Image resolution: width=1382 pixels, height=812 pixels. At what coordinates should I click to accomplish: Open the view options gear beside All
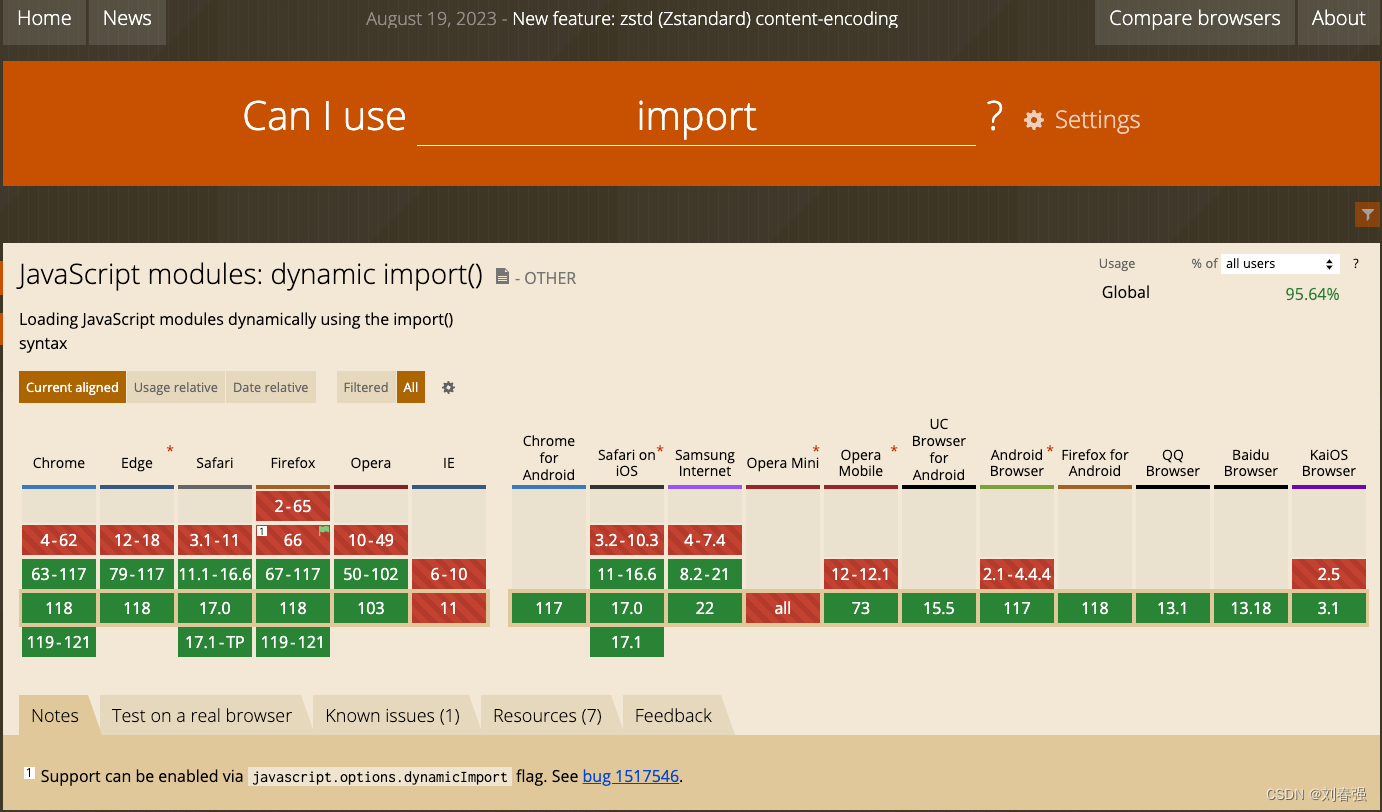tap(448, 388)
